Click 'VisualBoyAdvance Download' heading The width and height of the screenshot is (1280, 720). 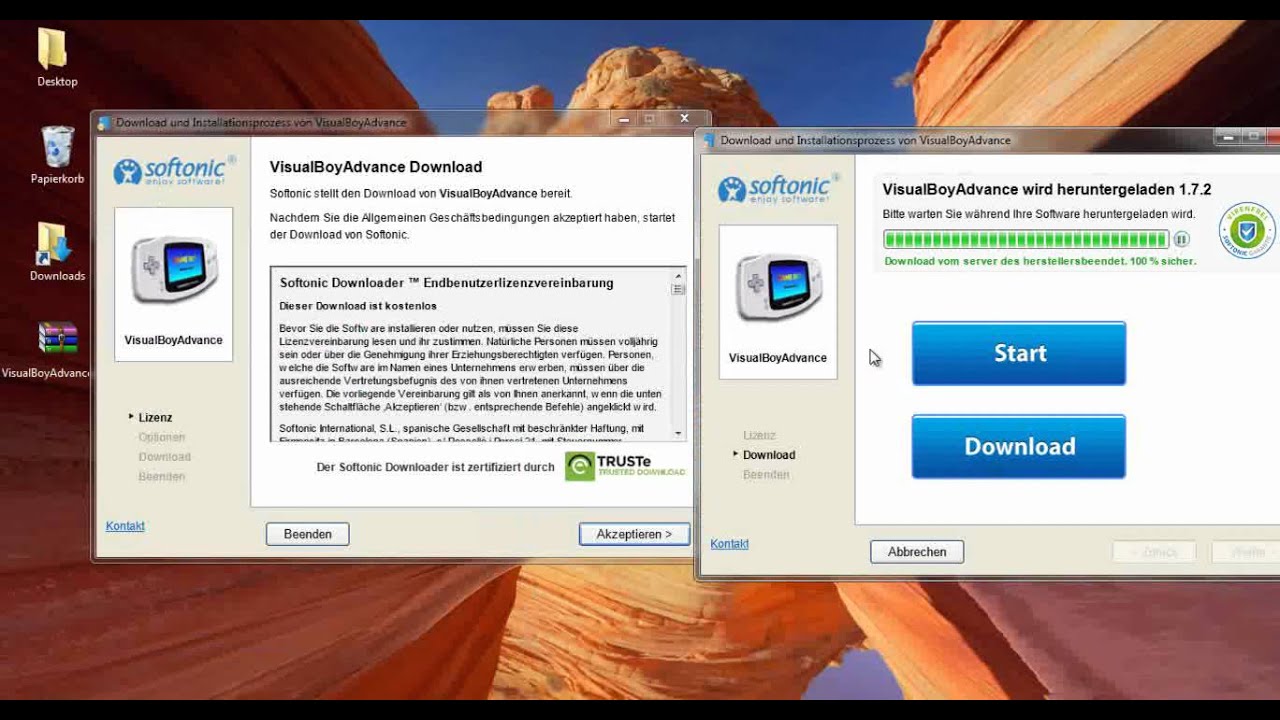tap(376, 167)
